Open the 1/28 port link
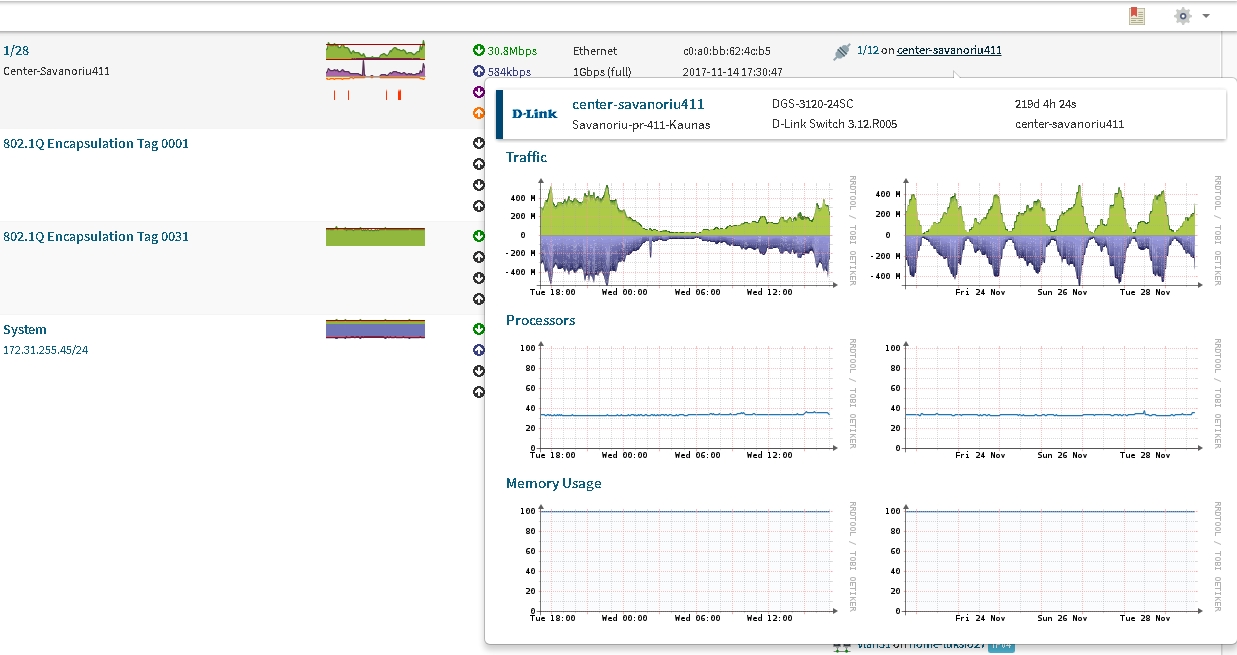This screenshot has width=1237, height=655. pyautogui.click(x=15, y=50)
